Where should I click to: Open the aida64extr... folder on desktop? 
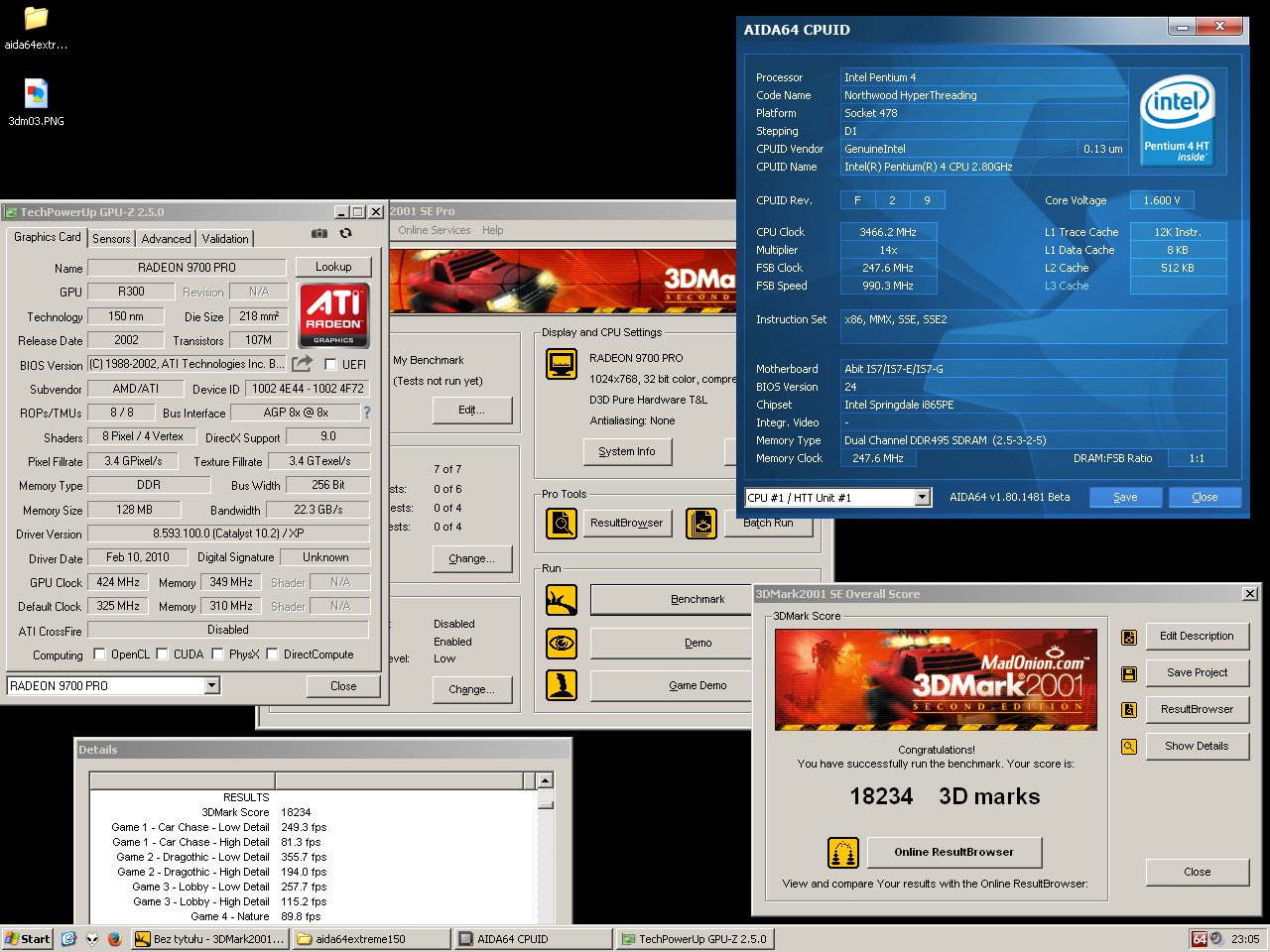coord(36,28)
